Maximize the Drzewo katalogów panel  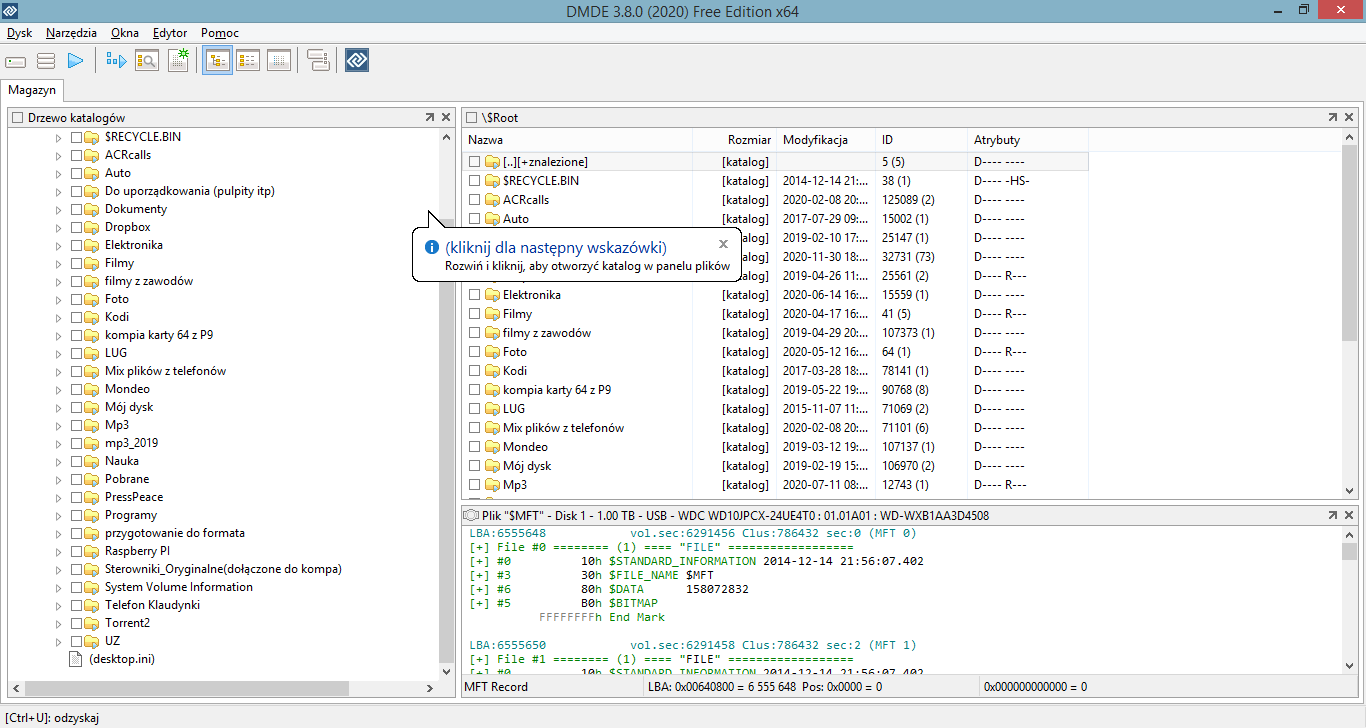[430, 117]
